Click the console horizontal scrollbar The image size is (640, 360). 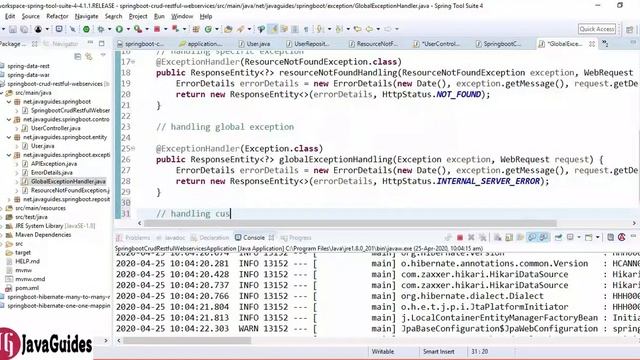187,340
